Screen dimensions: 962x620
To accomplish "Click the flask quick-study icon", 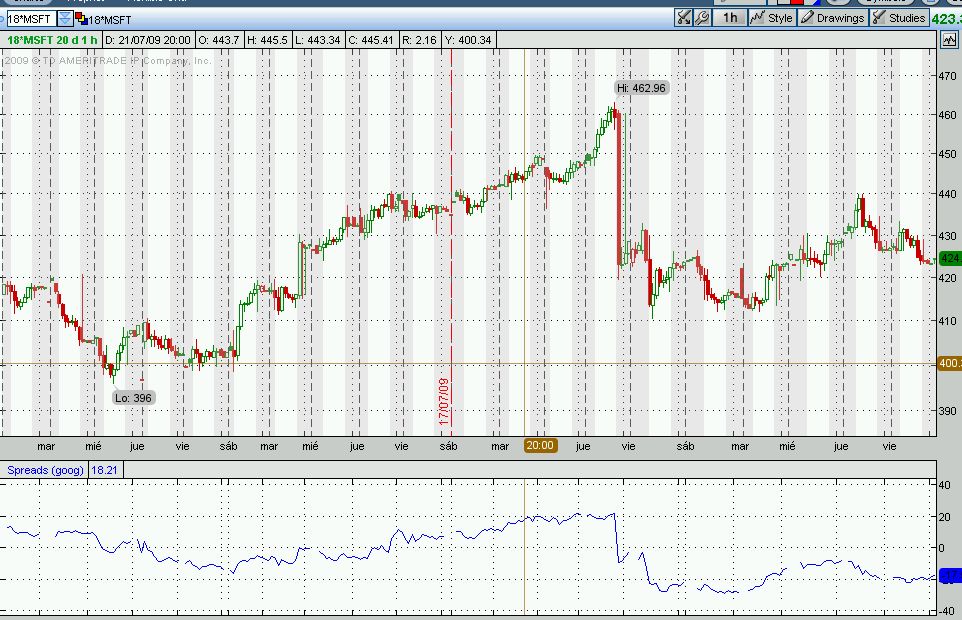I will point(683,18).
